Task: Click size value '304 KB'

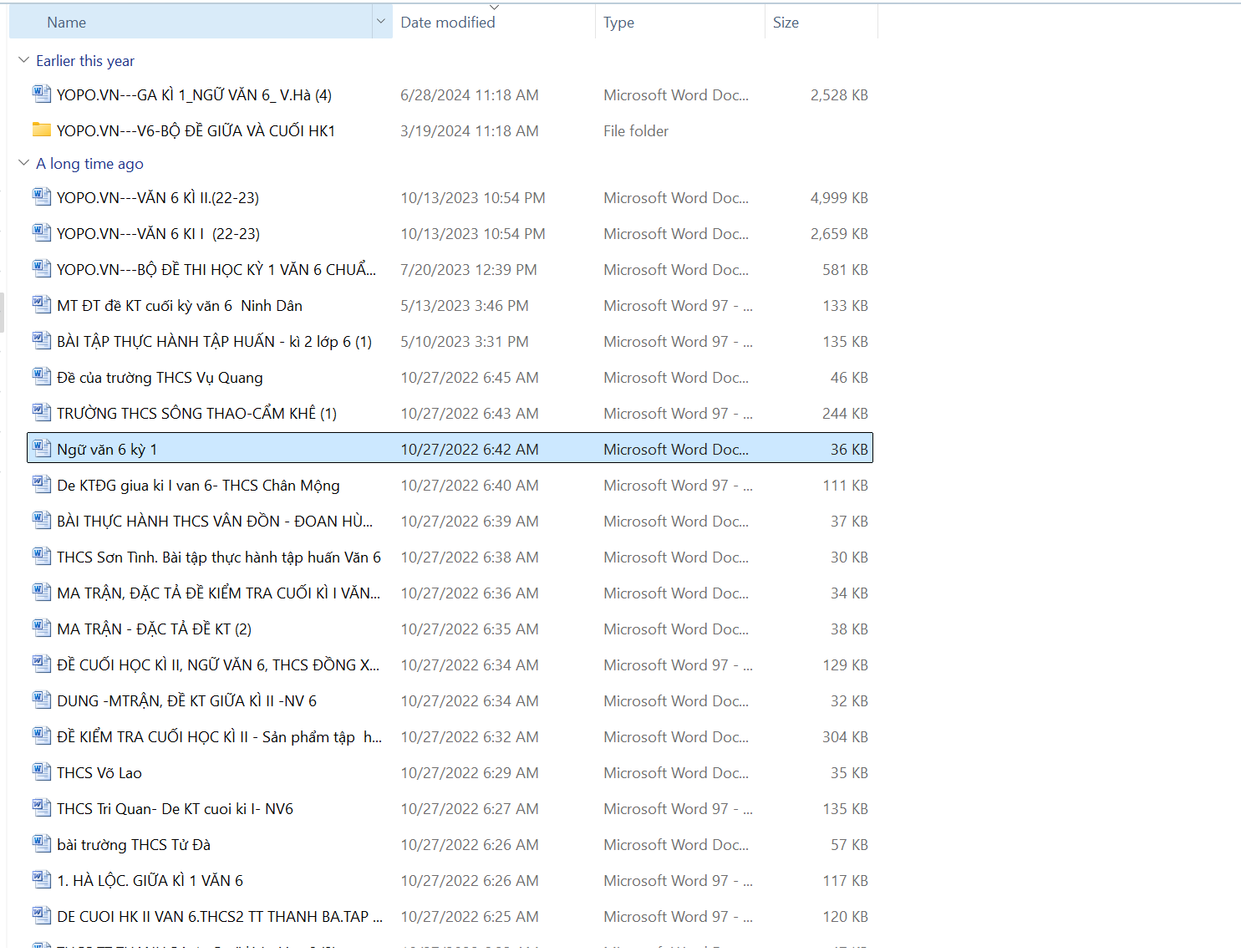Action: [845, 737]
